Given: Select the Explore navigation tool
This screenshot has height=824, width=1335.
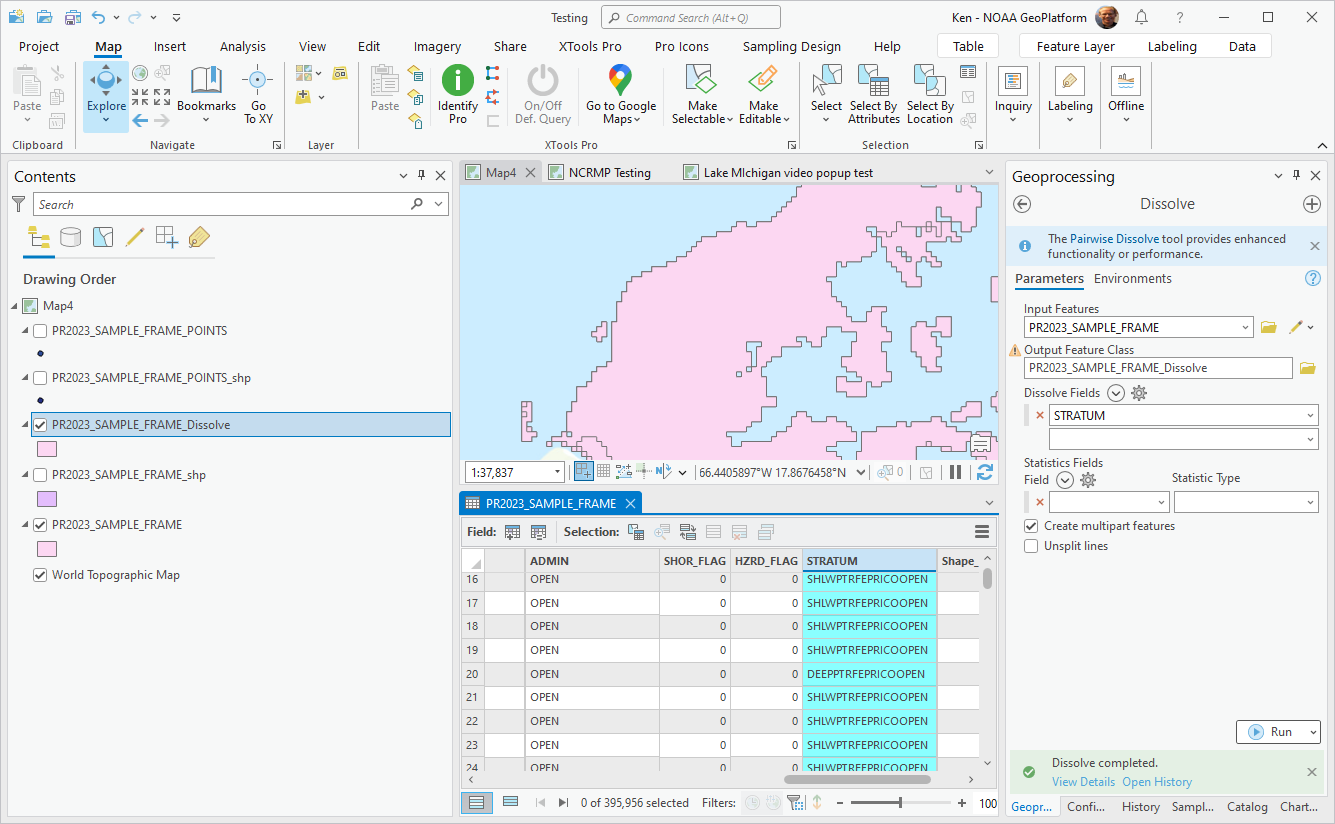Looking at the screenshot, I should tap(106, 82).
